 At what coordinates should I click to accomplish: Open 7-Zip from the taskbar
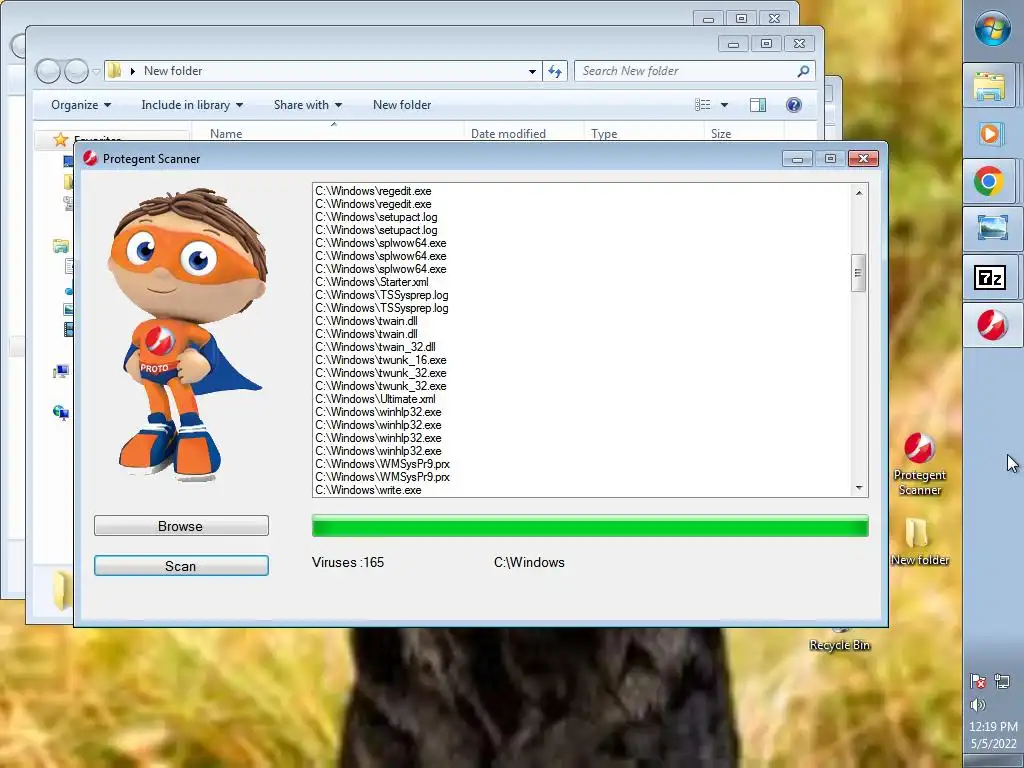point(989,278)
